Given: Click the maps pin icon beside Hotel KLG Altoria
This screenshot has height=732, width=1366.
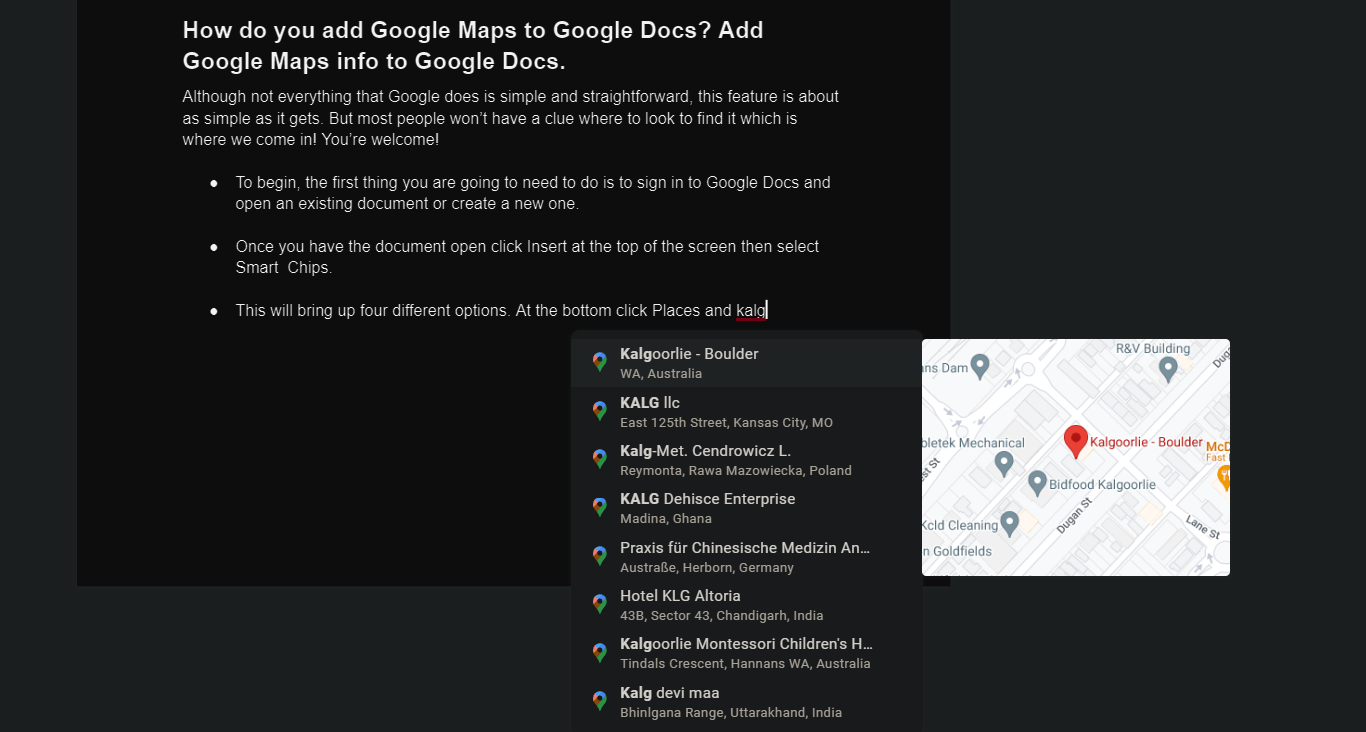Looking at the screenshot, I should click(600, 604).
